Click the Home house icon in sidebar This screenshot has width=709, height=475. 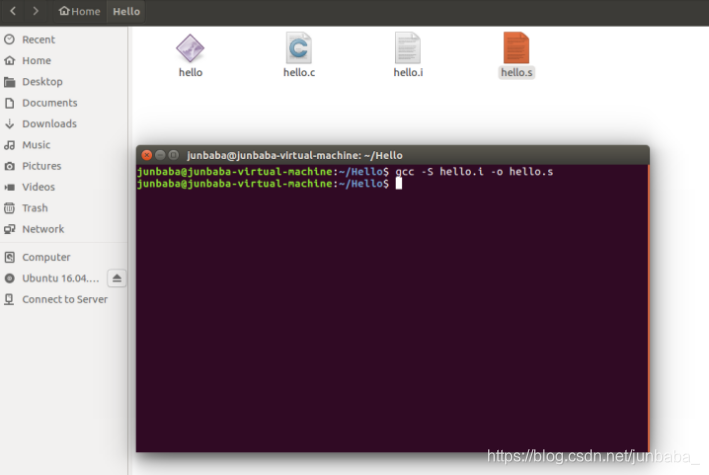click(9, 60)
